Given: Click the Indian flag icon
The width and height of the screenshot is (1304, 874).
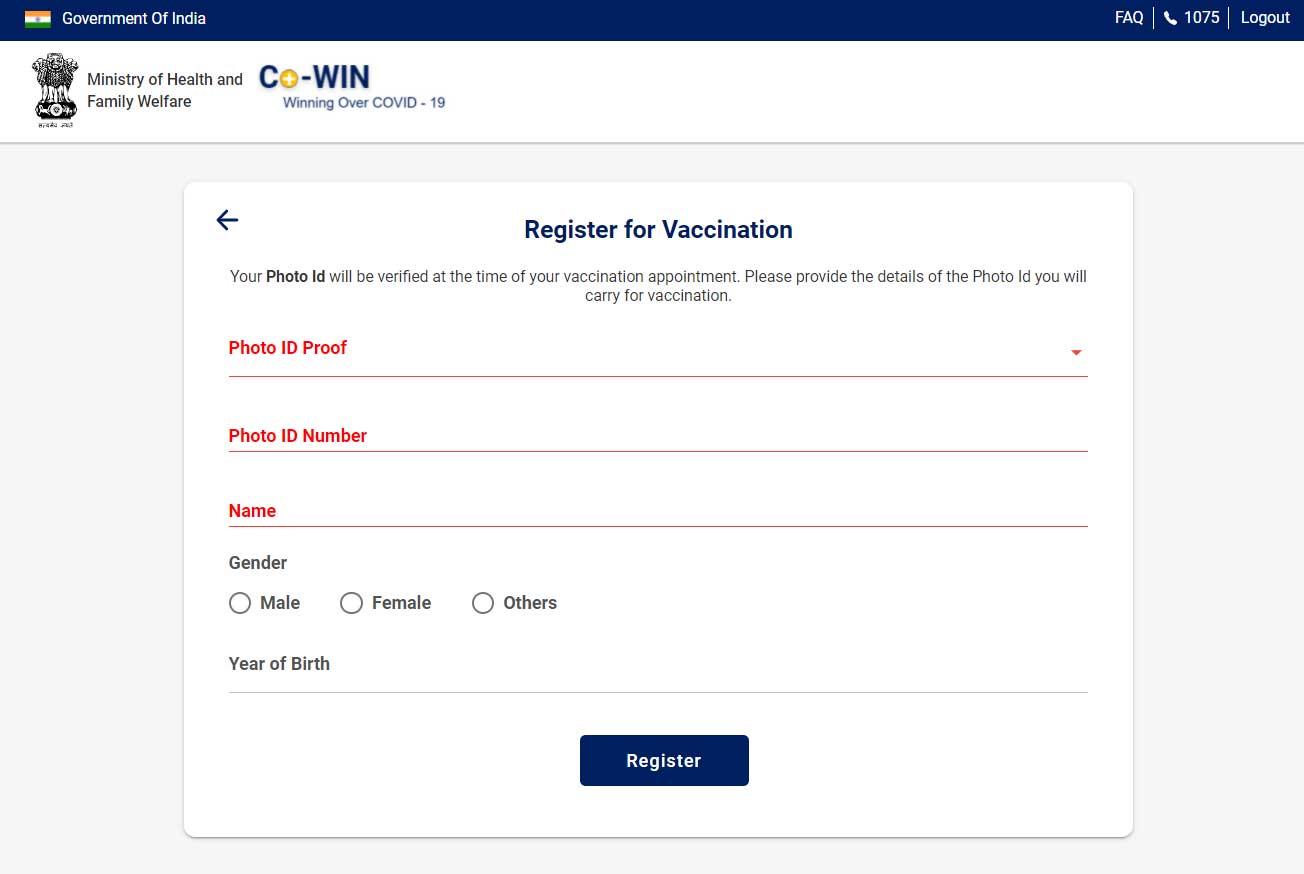Looking at the screenshot, I should click(x=38, y=18).
